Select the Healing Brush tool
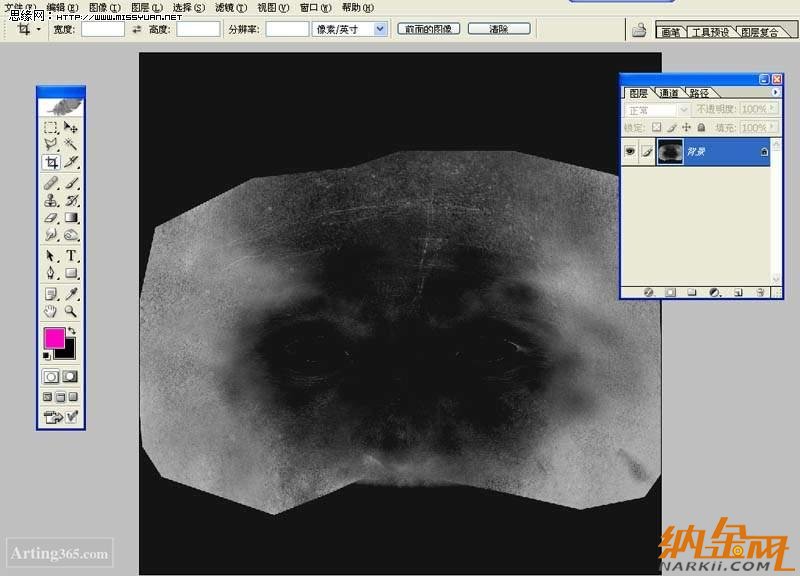The height and width of the screenshot is (576, 800). tap(51, 183)
